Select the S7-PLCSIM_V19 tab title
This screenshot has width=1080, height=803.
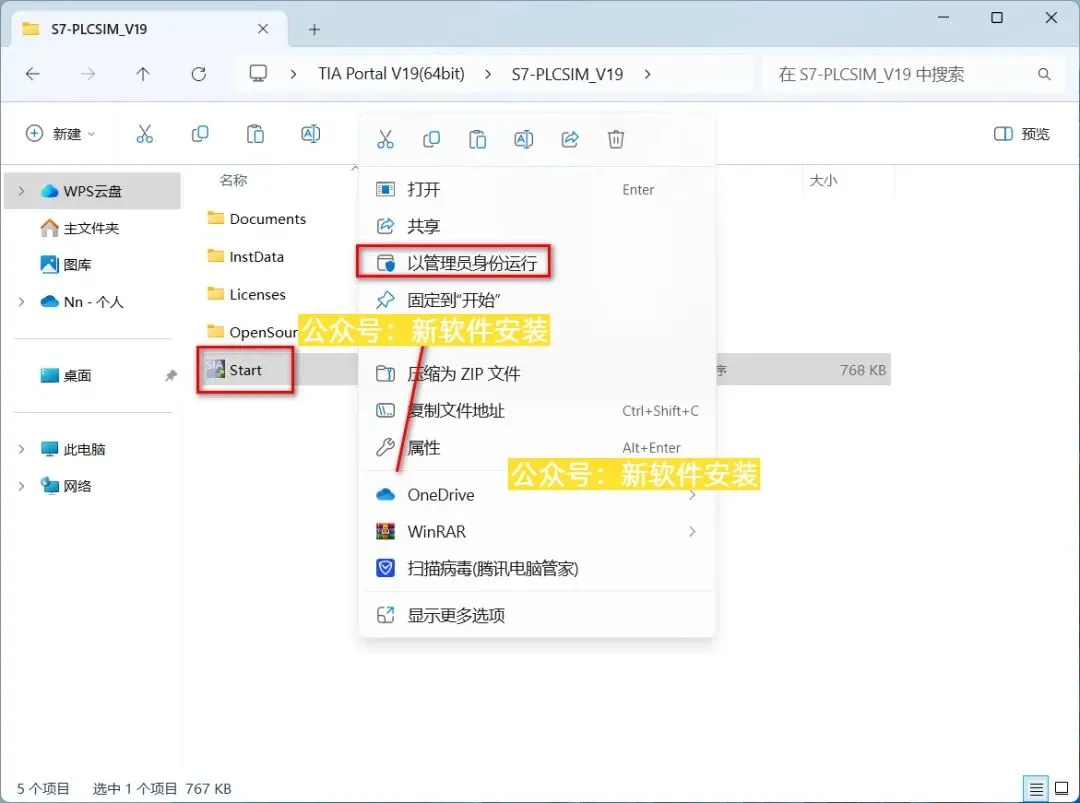[x=99, y=29]
